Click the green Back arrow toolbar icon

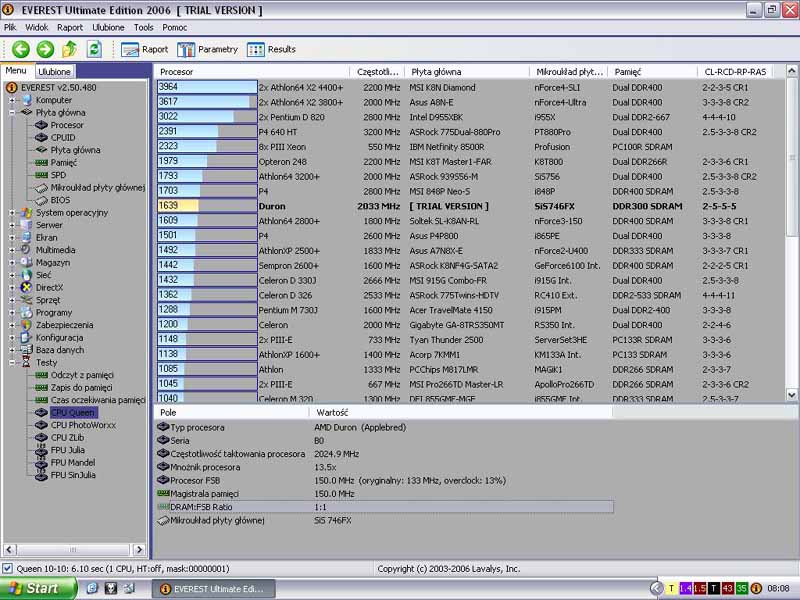click(21, 49)
